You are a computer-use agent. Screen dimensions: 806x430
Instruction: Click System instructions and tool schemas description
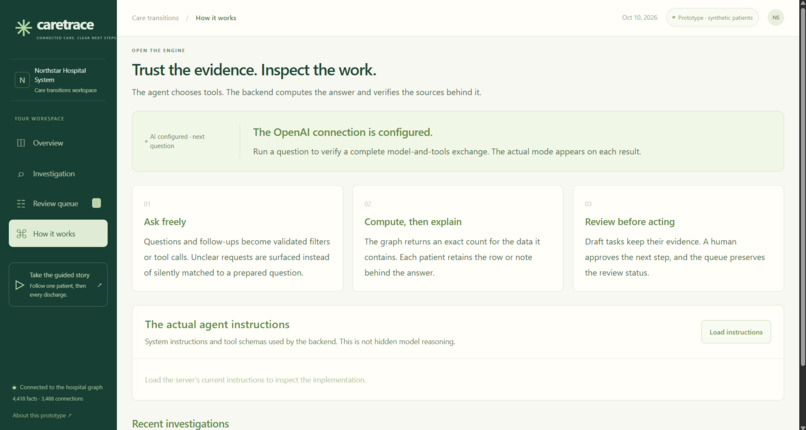pos(300,342)
